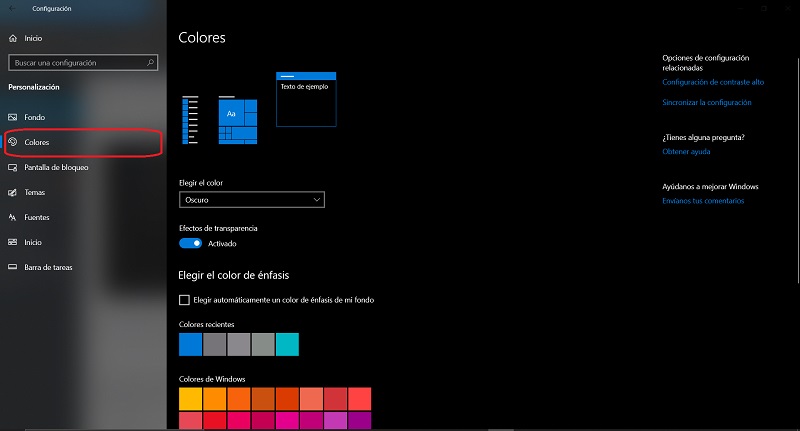Select the blue recent color swatch
This screenshot has width=800, height=431.
tap(190, 345)
